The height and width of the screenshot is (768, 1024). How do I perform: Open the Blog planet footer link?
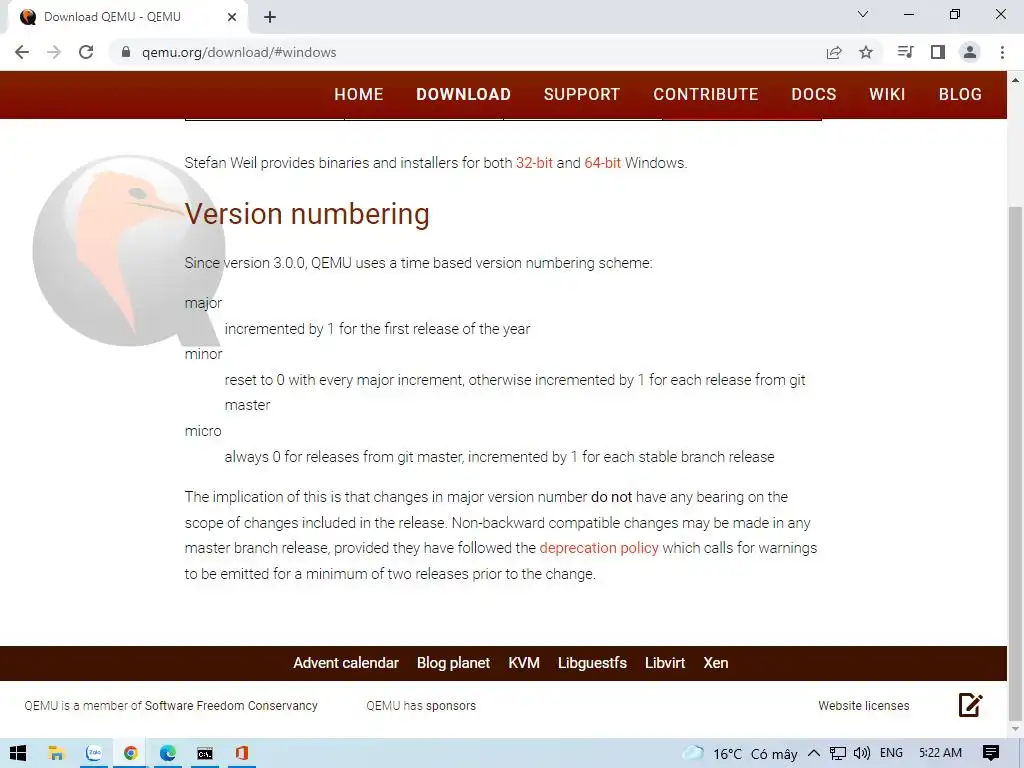pyautogui.click(x=453, y=663)
